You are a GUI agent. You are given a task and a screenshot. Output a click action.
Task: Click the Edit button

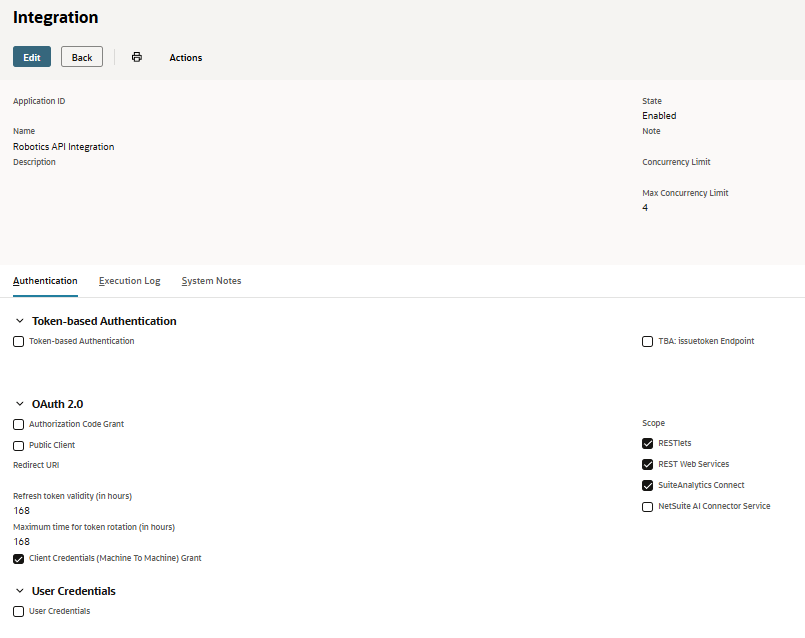(x=32, y=57)
